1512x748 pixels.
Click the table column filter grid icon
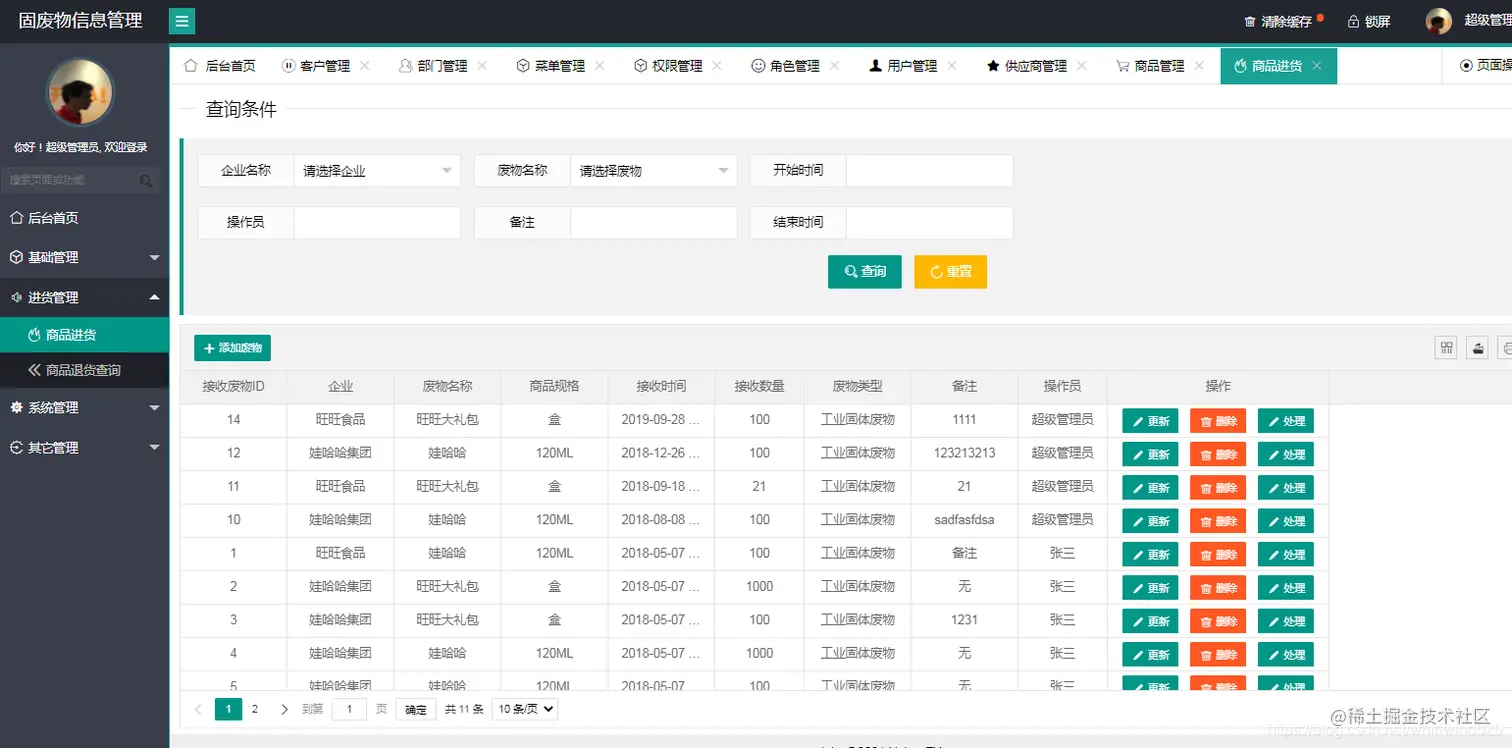coord(1446,347)
